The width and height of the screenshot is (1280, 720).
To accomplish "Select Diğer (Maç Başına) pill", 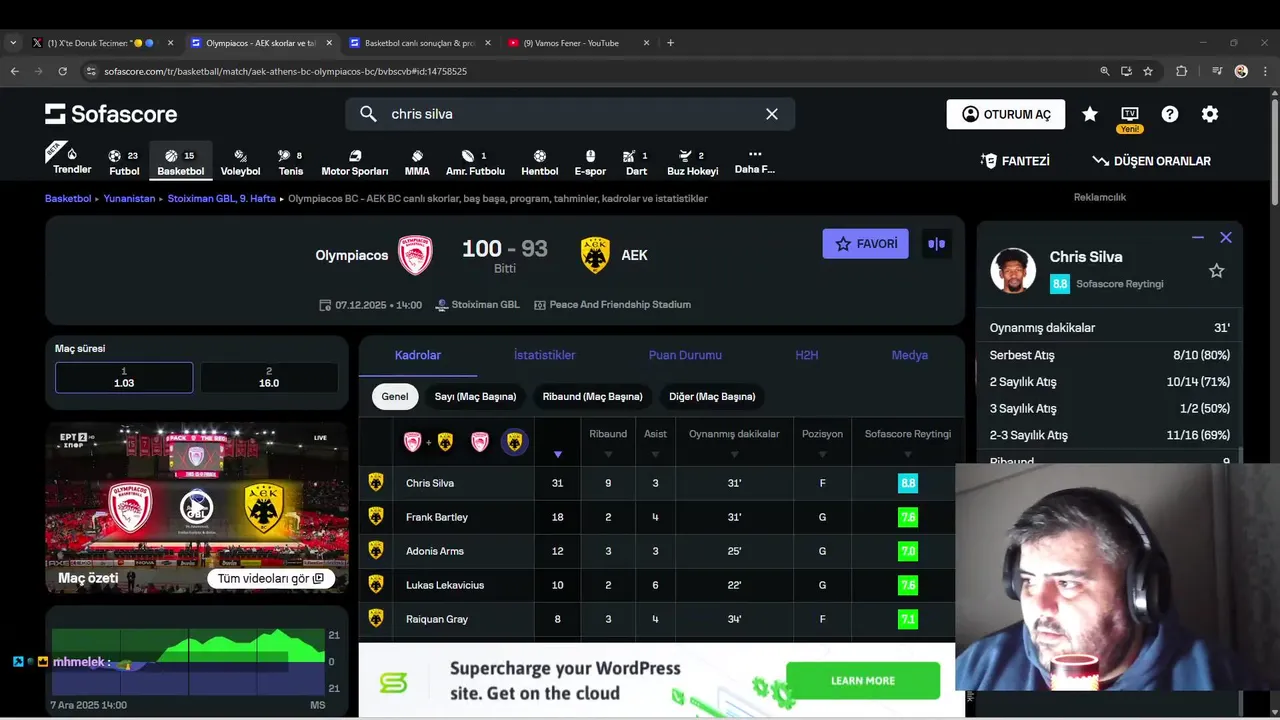I will point(712,397).
